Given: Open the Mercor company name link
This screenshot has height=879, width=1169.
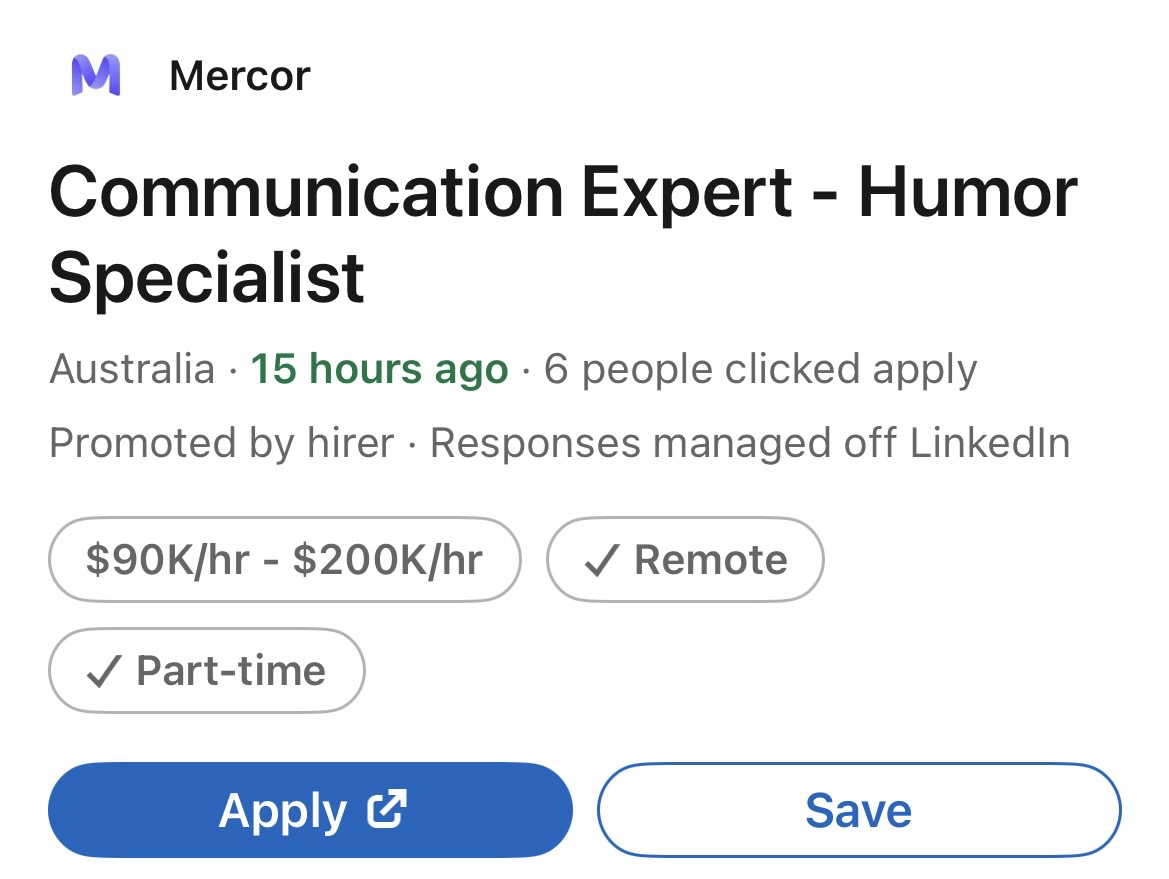Looking at the screenshot, I should (240, 76).
